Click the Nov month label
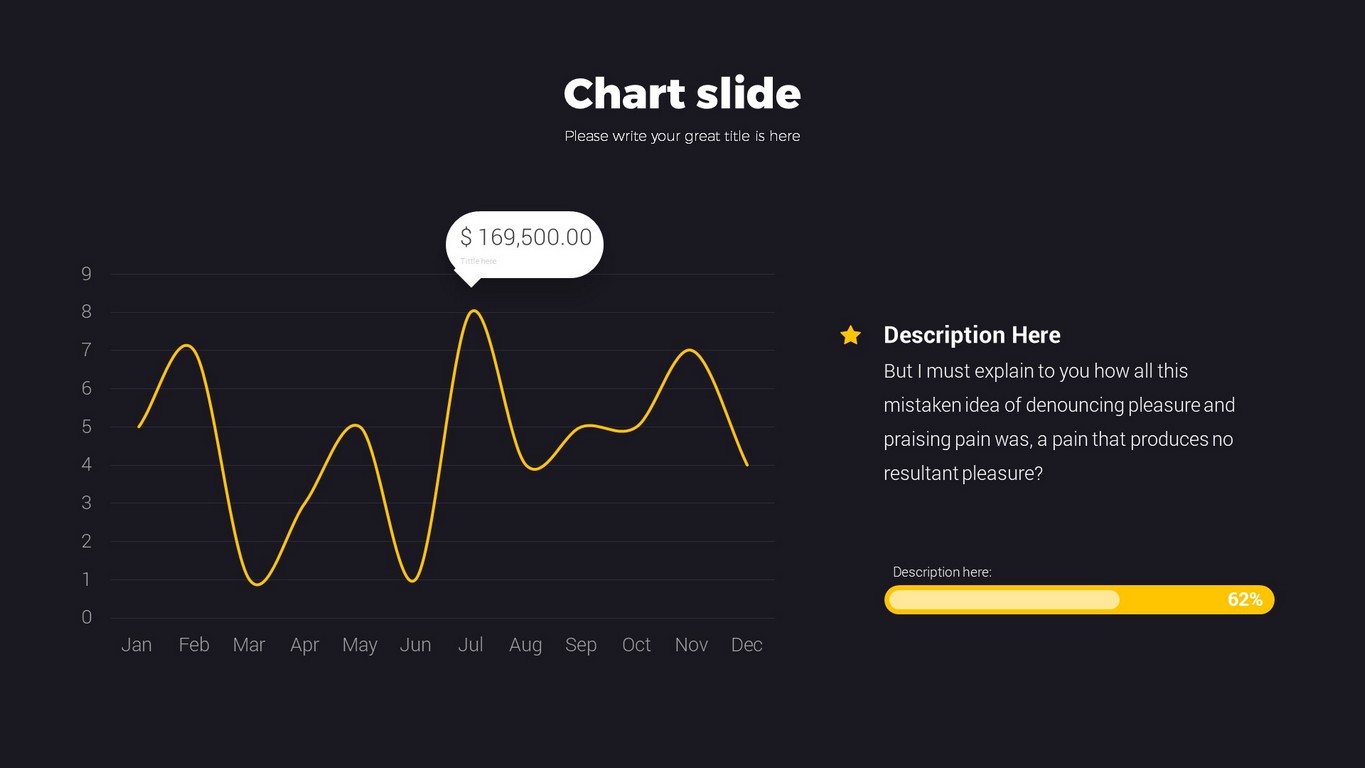The height and width of the screenshot is (768, 1365). coord(691,645)
